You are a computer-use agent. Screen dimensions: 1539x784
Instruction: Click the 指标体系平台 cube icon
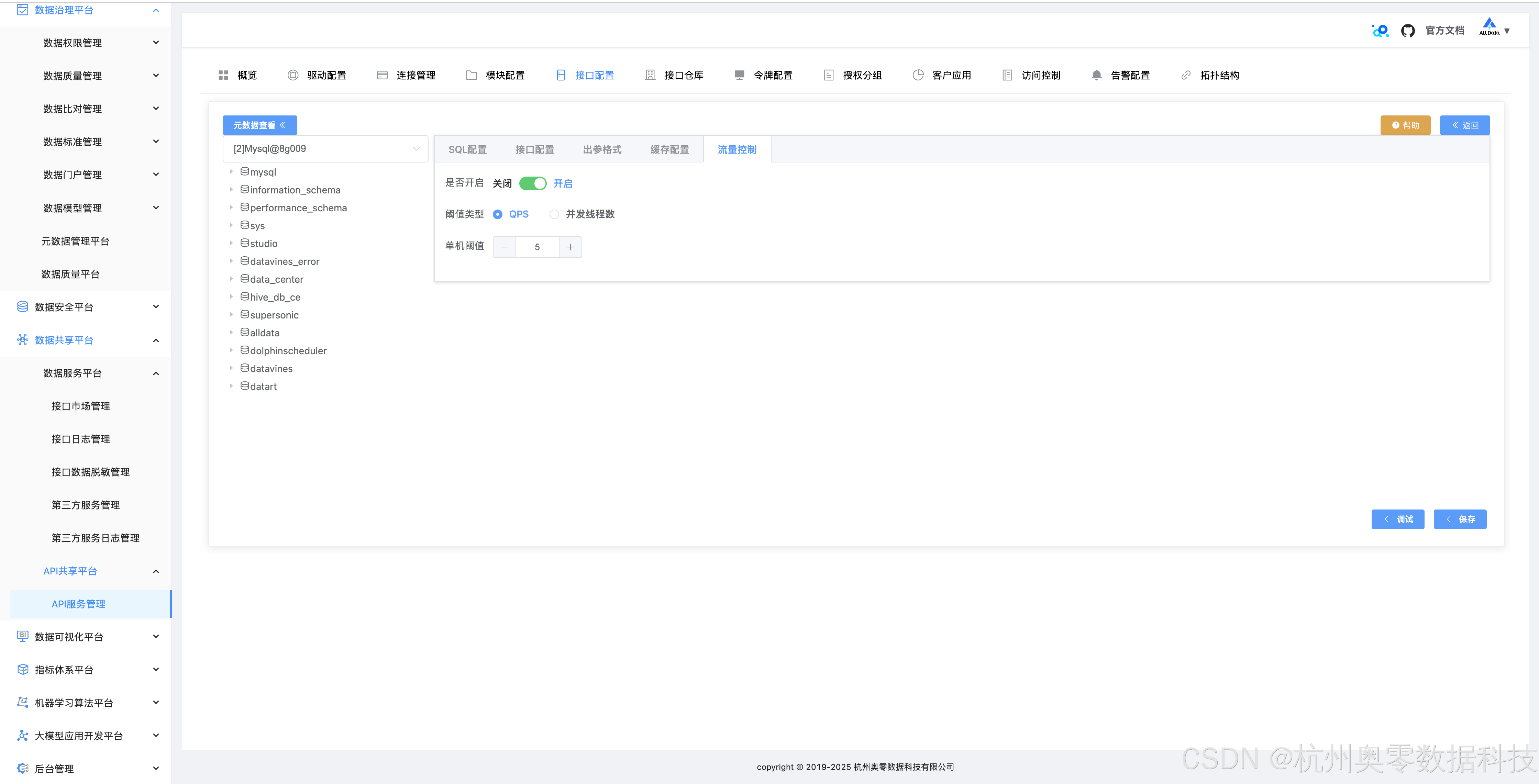(23, 669)
